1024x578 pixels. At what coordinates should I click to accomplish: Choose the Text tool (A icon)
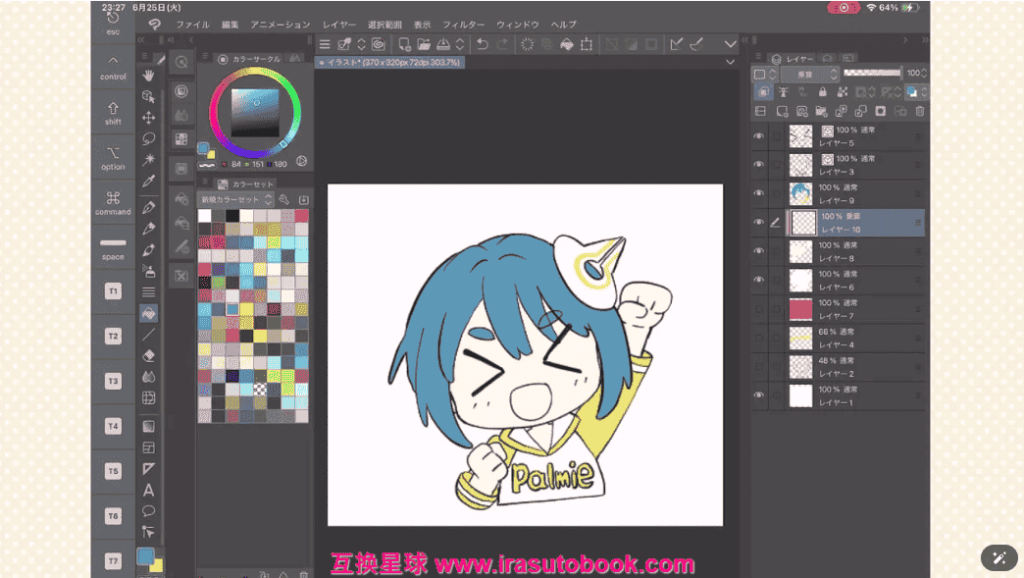[x=148, y=490]
